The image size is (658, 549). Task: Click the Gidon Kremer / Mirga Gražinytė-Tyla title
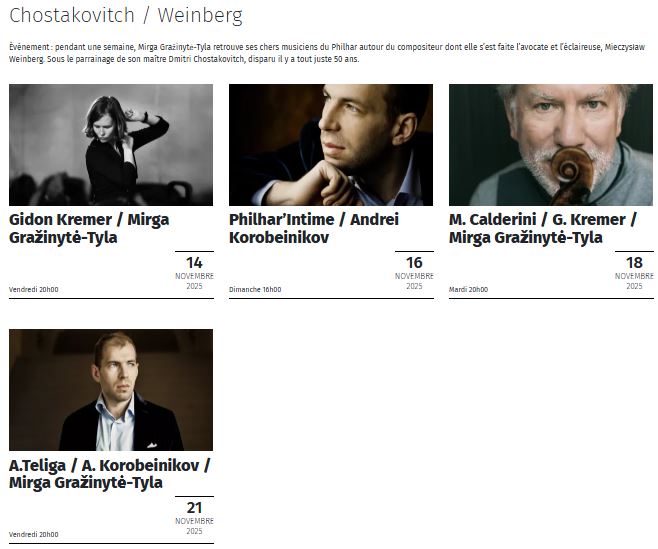point(89,228)
